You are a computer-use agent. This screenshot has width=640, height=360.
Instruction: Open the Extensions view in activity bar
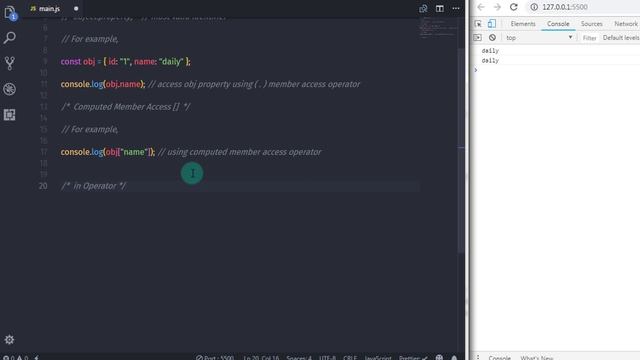(9, 115)
